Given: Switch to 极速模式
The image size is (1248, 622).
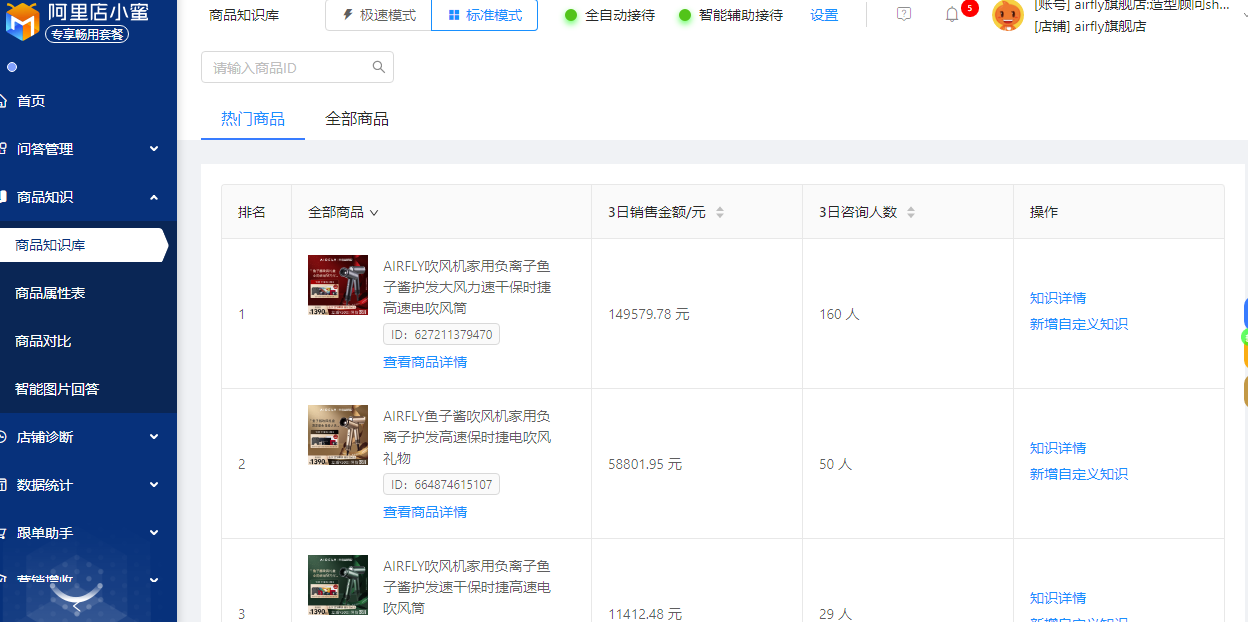Looking at the screenshot, I should point(378,15).
